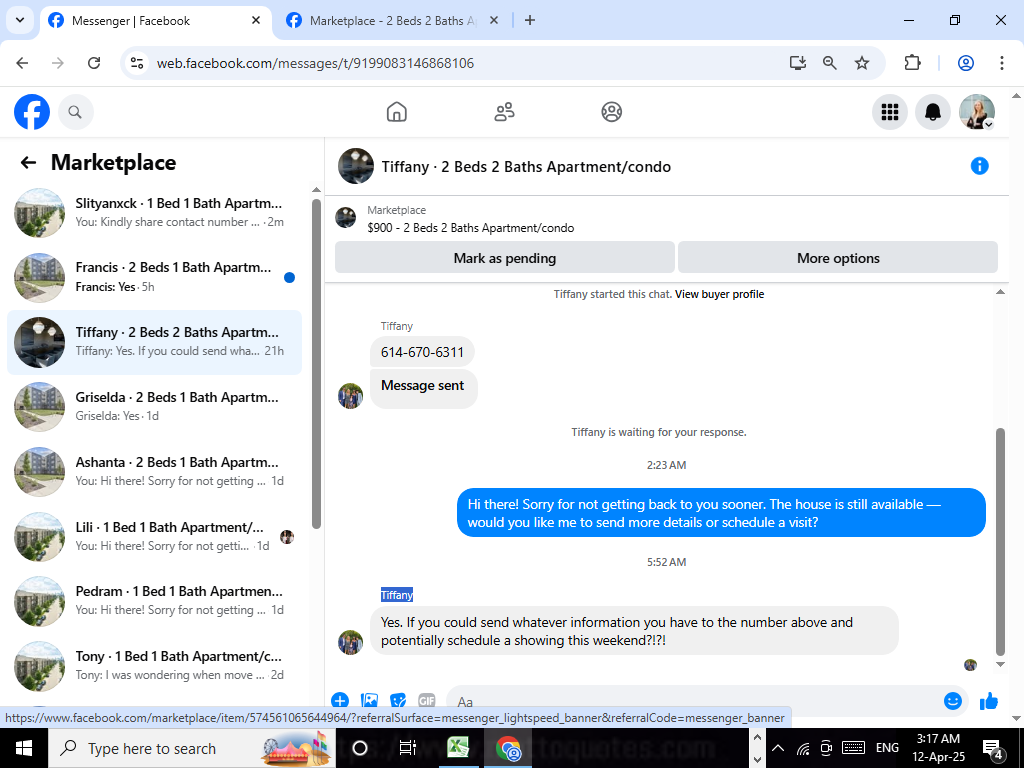
Task: Send a thumbs-up like
Action: click(989, 701)
